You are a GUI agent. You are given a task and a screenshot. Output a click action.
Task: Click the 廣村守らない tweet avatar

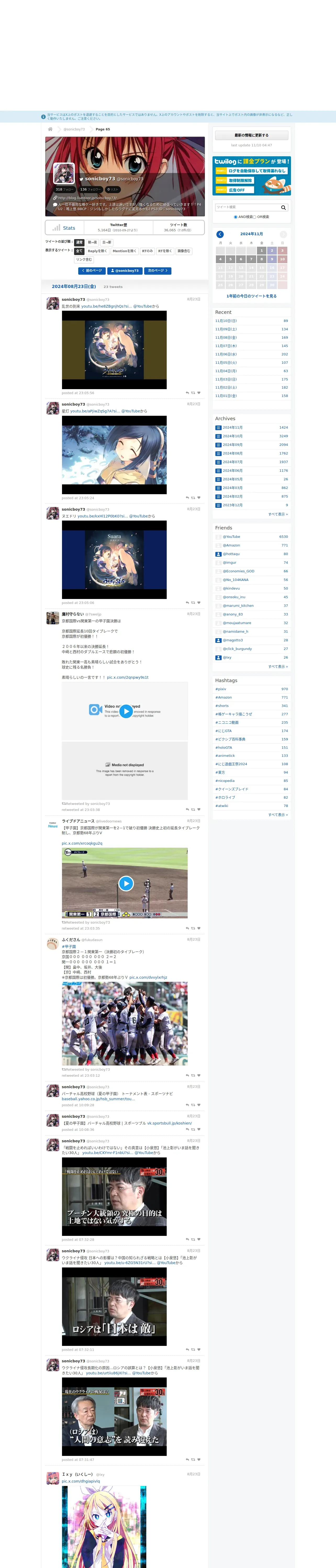(53, 618)
